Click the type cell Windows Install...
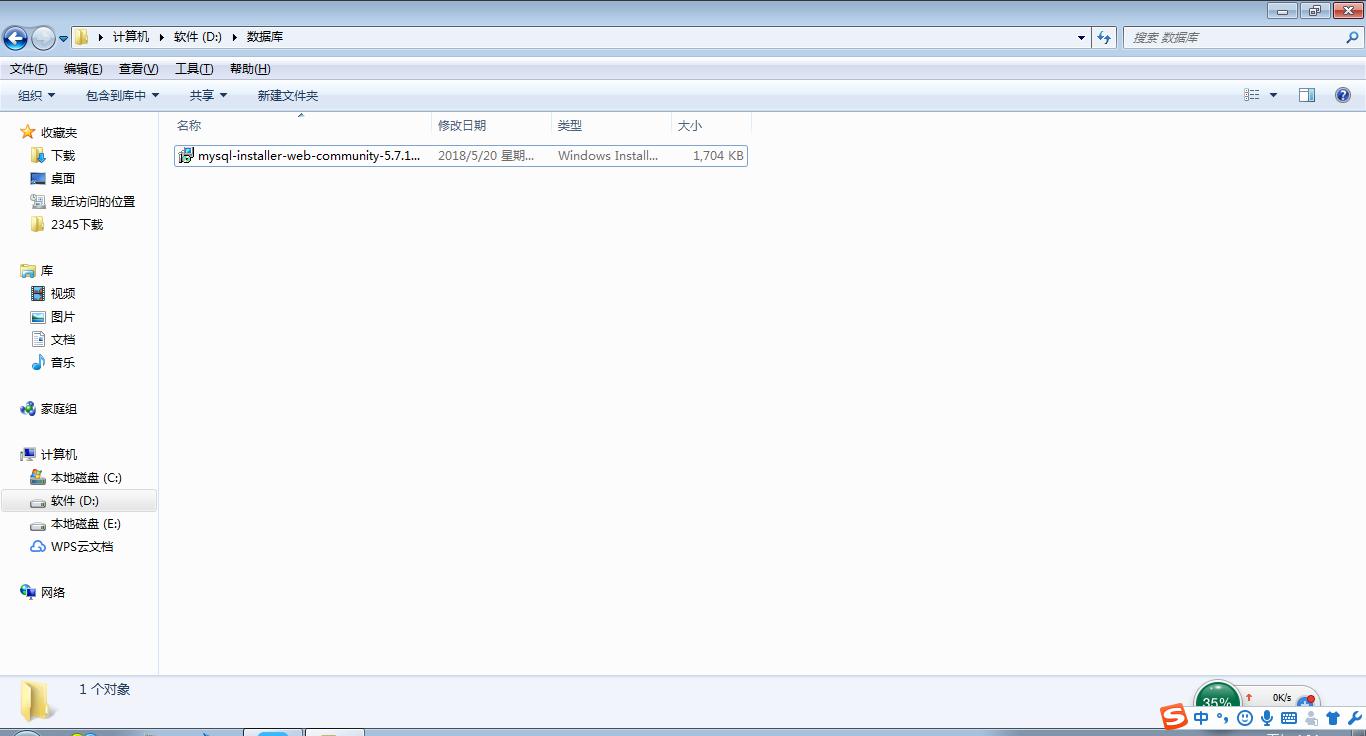The image size is (1366, 736). point(608,156)
